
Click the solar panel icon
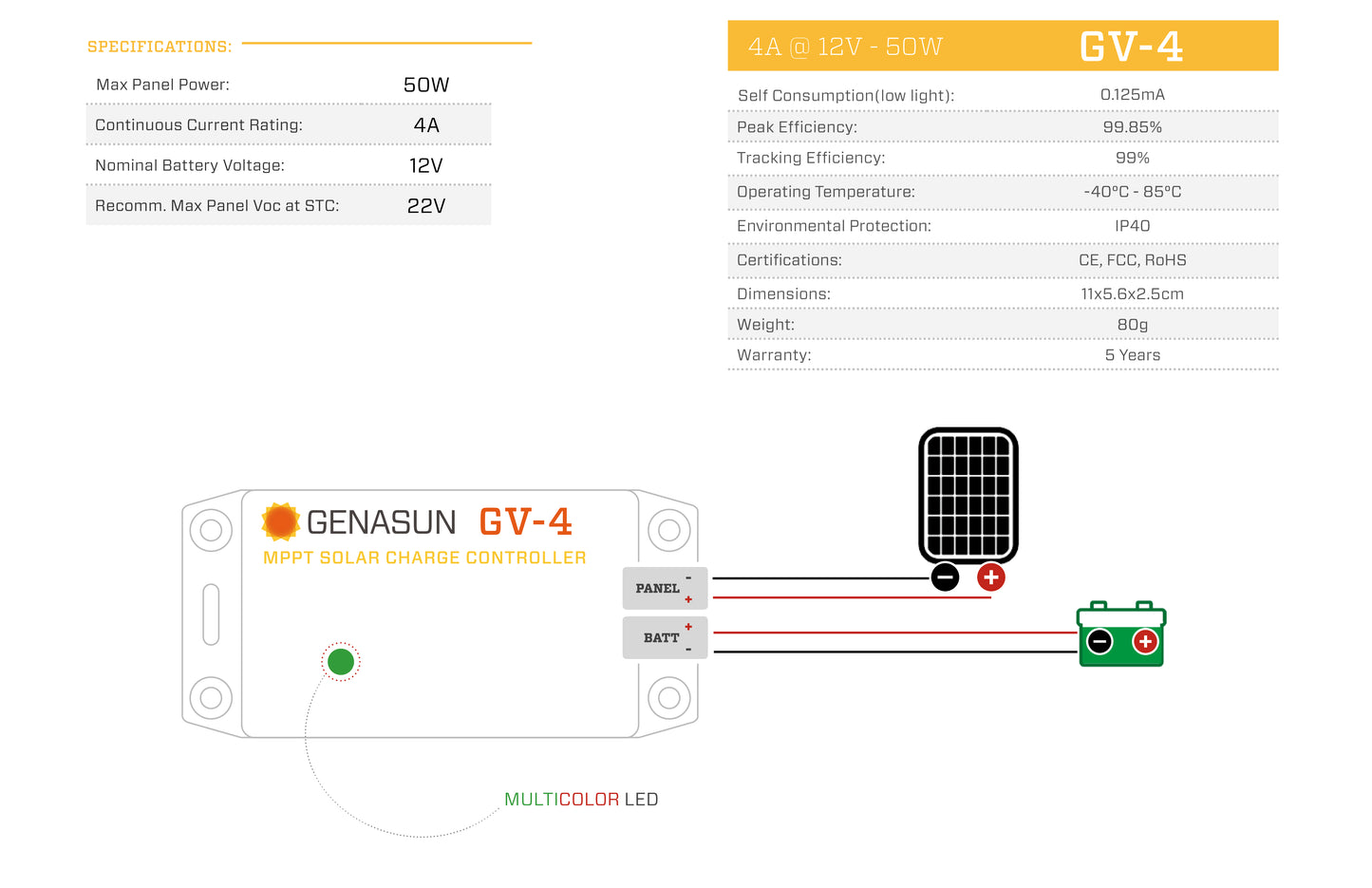click(968, 495)
